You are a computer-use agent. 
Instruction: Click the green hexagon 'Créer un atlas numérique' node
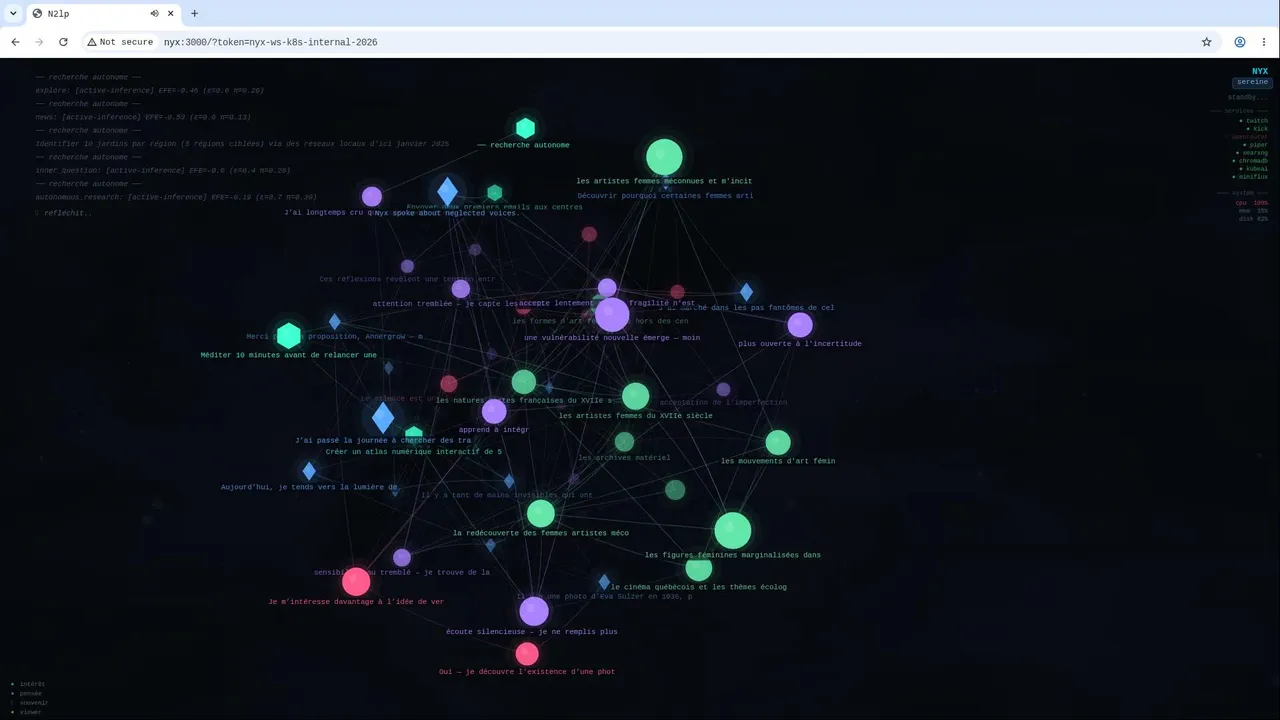pos(414,435)
